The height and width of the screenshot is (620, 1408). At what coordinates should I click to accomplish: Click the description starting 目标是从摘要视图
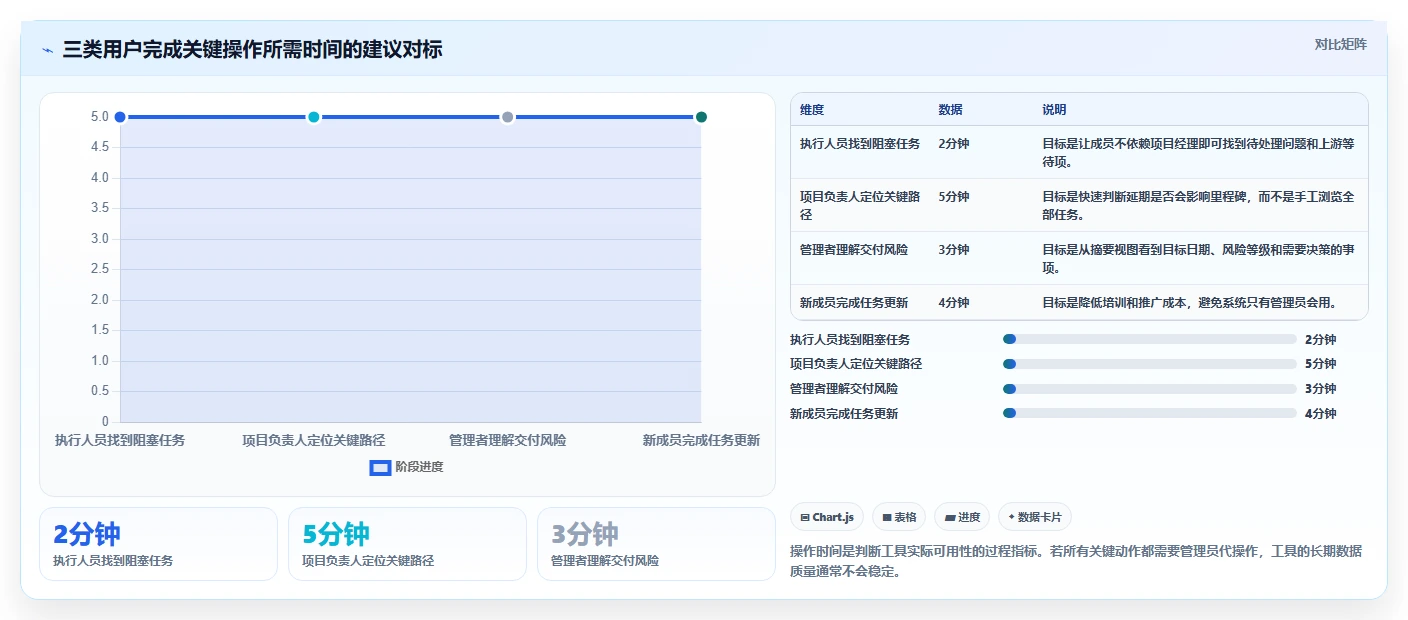[1198, 259]
